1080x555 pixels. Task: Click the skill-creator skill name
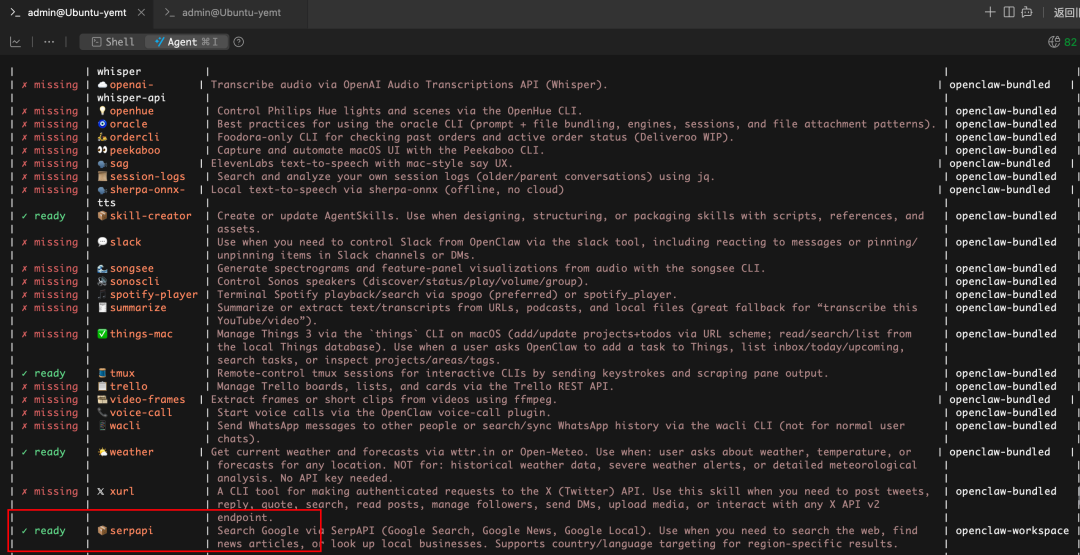pos(150,216)
